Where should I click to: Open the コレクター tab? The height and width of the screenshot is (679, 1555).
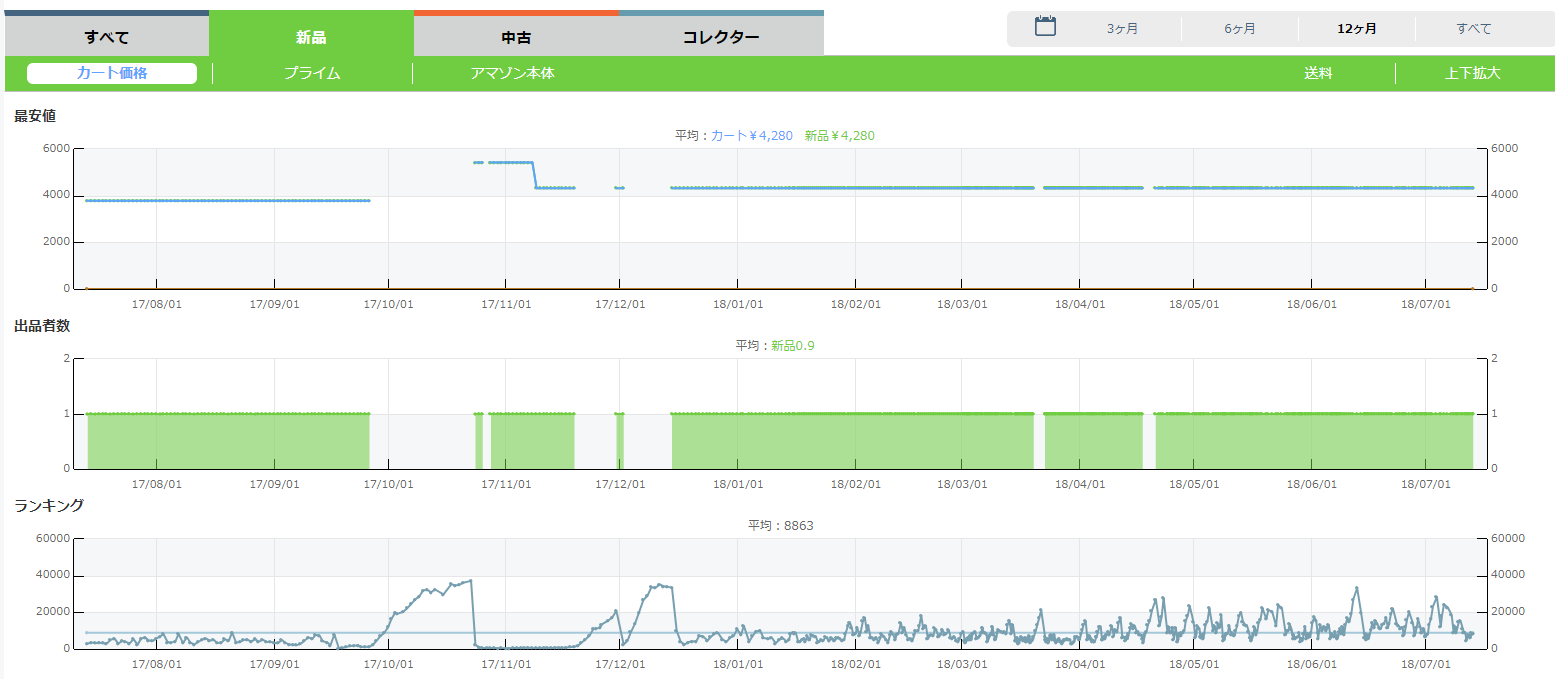tap(720, 37)
